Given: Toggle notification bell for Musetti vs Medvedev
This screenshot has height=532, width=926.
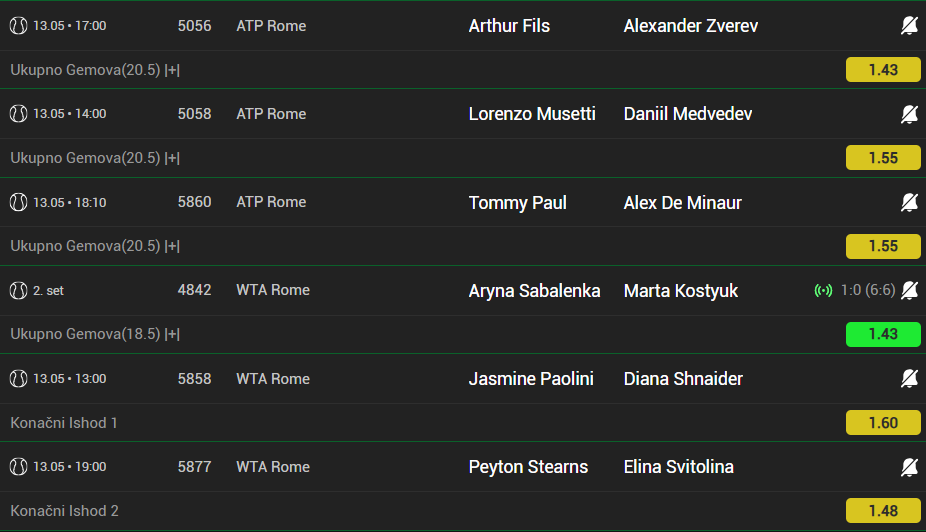Looking at the screenshot, I should point(909,114).
